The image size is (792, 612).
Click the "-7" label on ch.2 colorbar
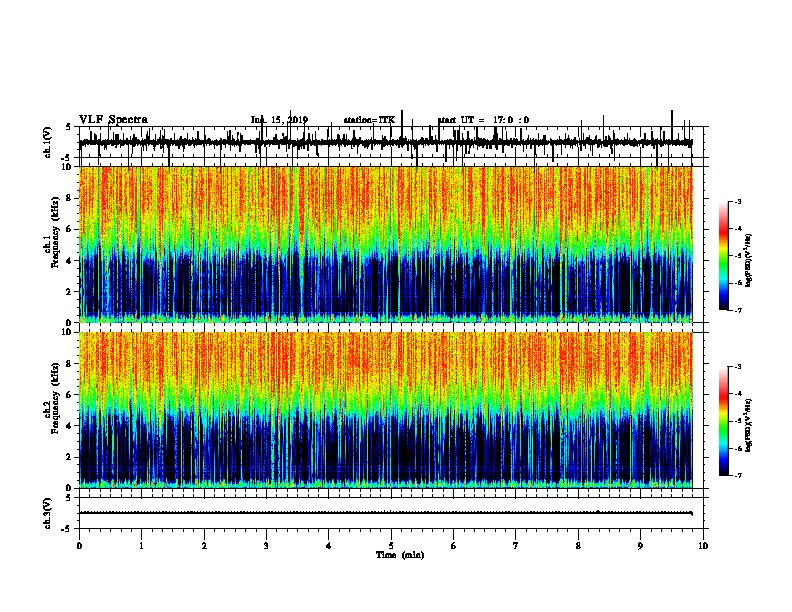coord(738,476)
